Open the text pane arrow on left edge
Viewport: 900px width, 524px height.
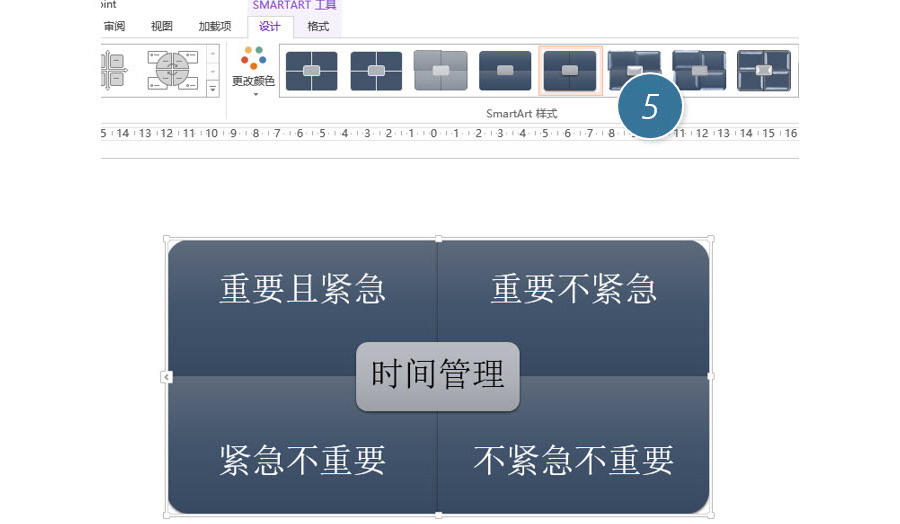(x=166, y=377)
